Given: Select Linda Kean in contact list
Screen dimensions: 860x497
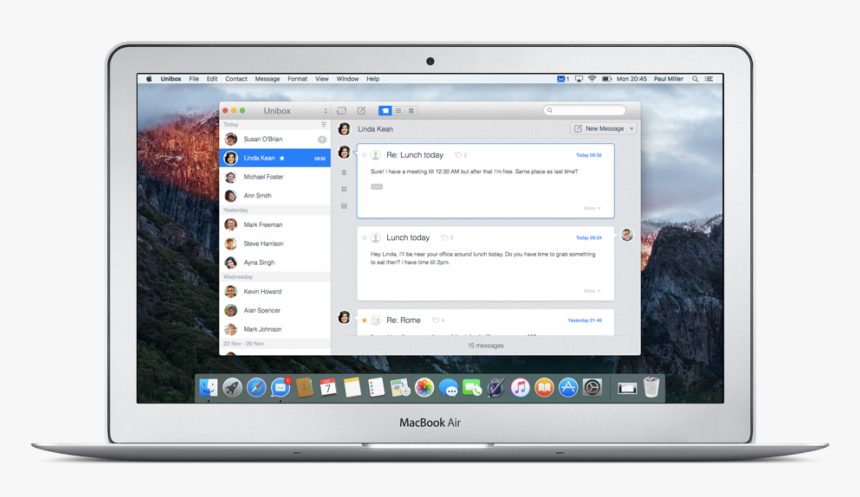Looking at the screenshot, I should point(275,158).
